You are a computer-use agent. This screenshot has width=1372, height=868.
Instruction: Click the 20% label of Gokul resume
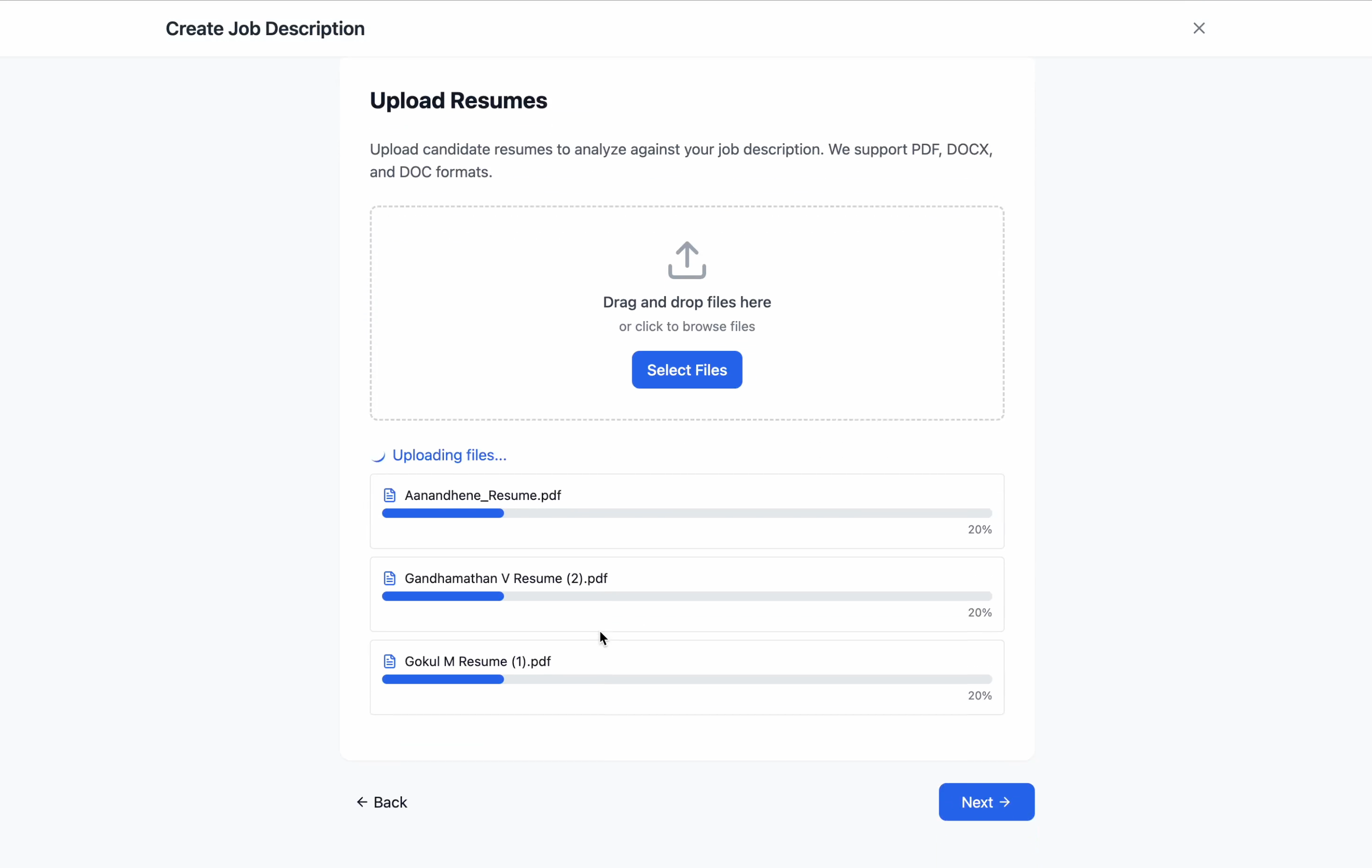[x=979, y=695]
